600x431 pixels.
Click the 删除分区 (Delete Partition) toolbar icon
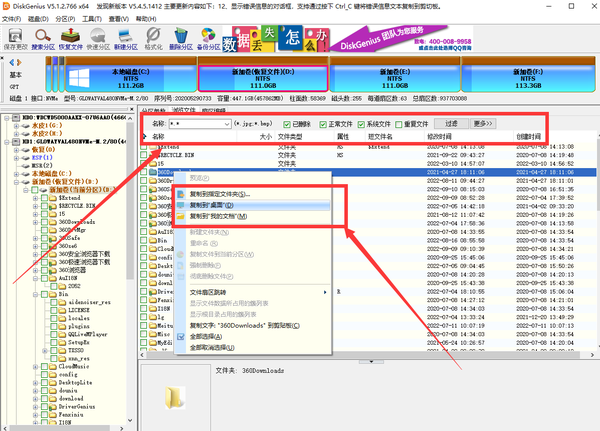pyautogui.click(x=182, y=37)
